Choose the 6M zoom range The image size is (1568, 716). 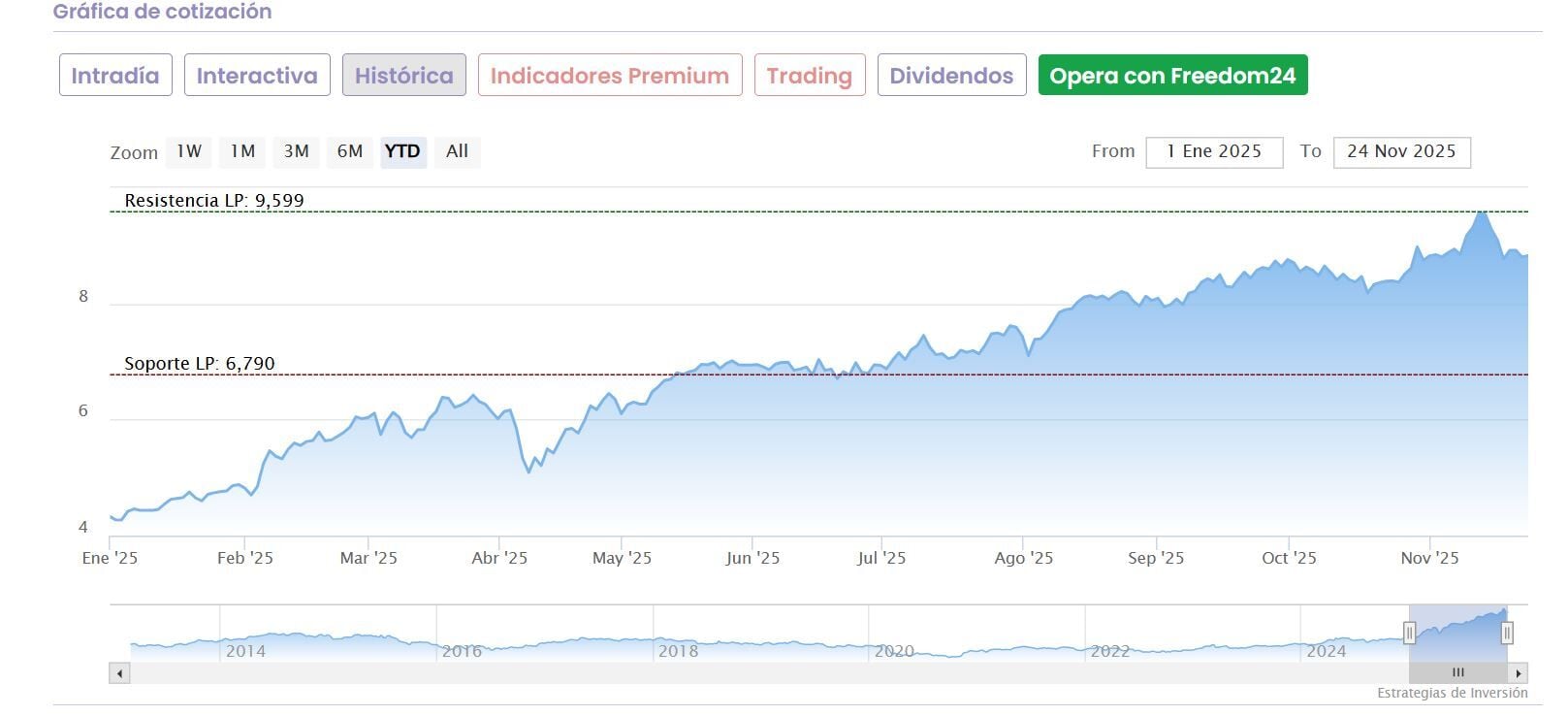point(349,151)
